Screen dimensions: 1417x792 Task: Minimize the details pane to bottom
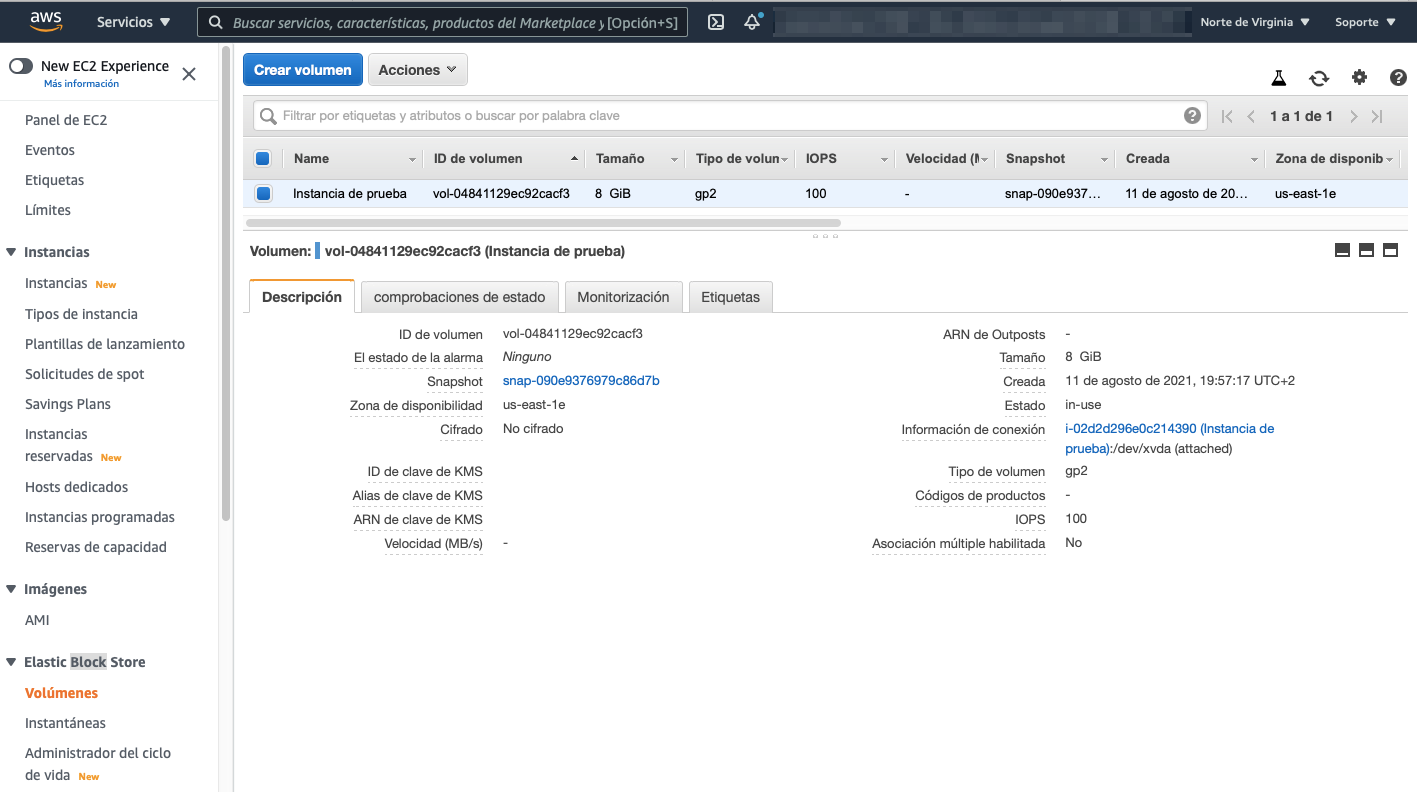[x=1343, y=250]
